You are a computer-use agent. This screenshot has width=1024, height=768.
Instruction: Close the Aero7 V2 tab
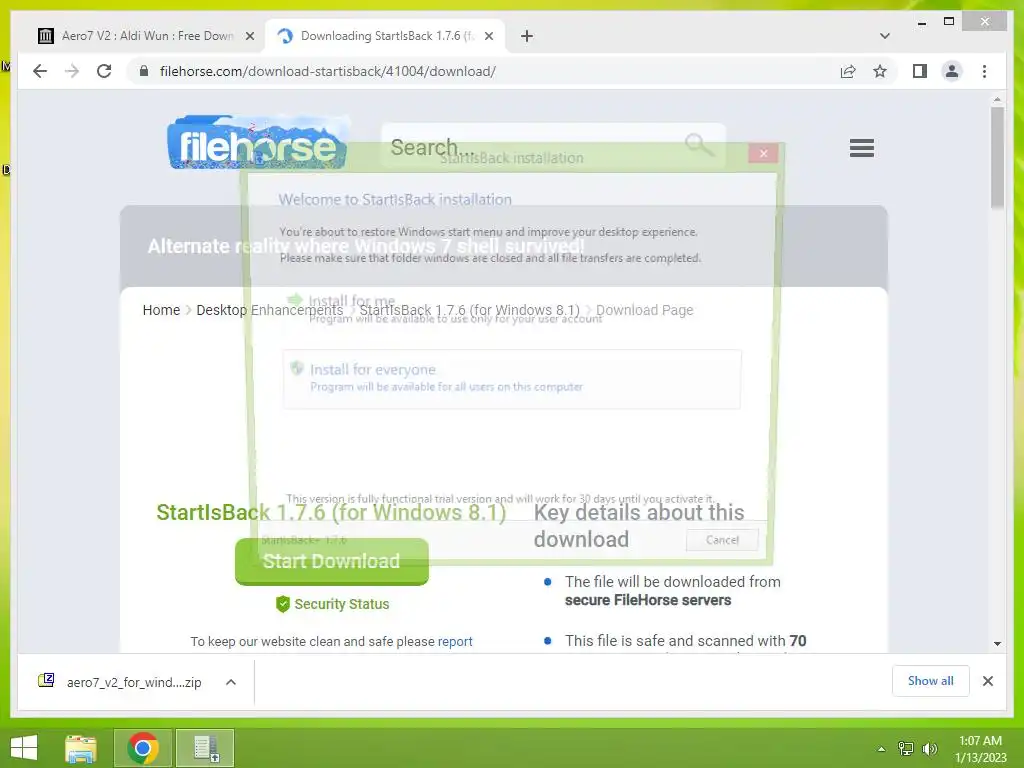(x=249, y=36)
